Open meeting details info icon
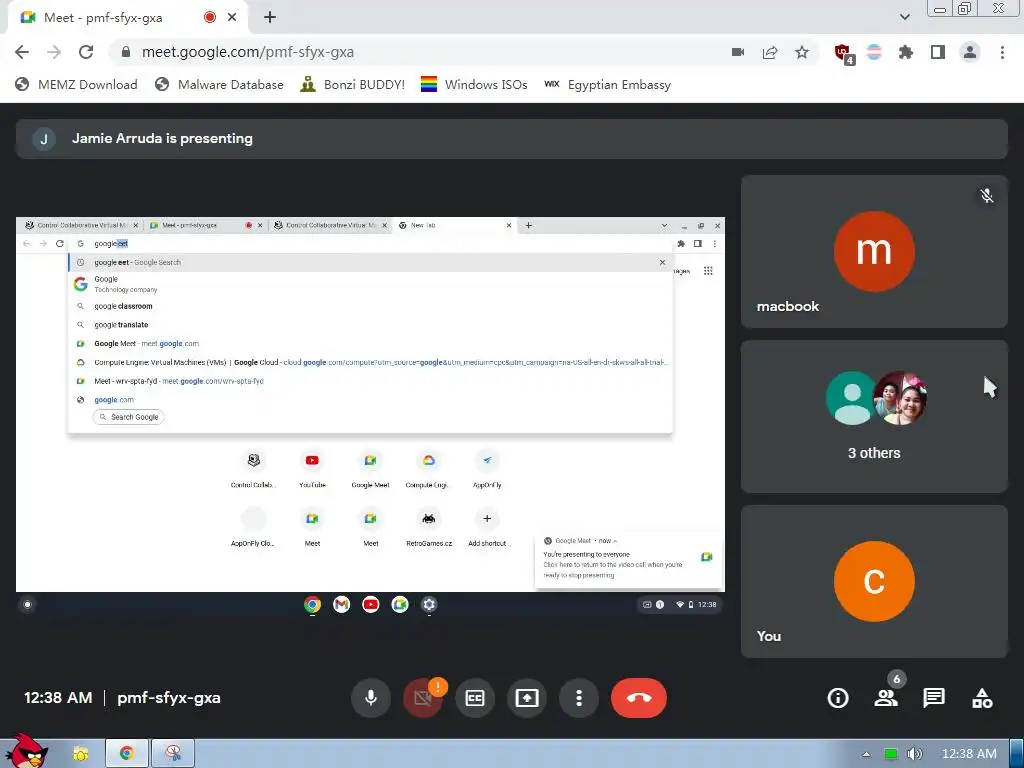 838,698
